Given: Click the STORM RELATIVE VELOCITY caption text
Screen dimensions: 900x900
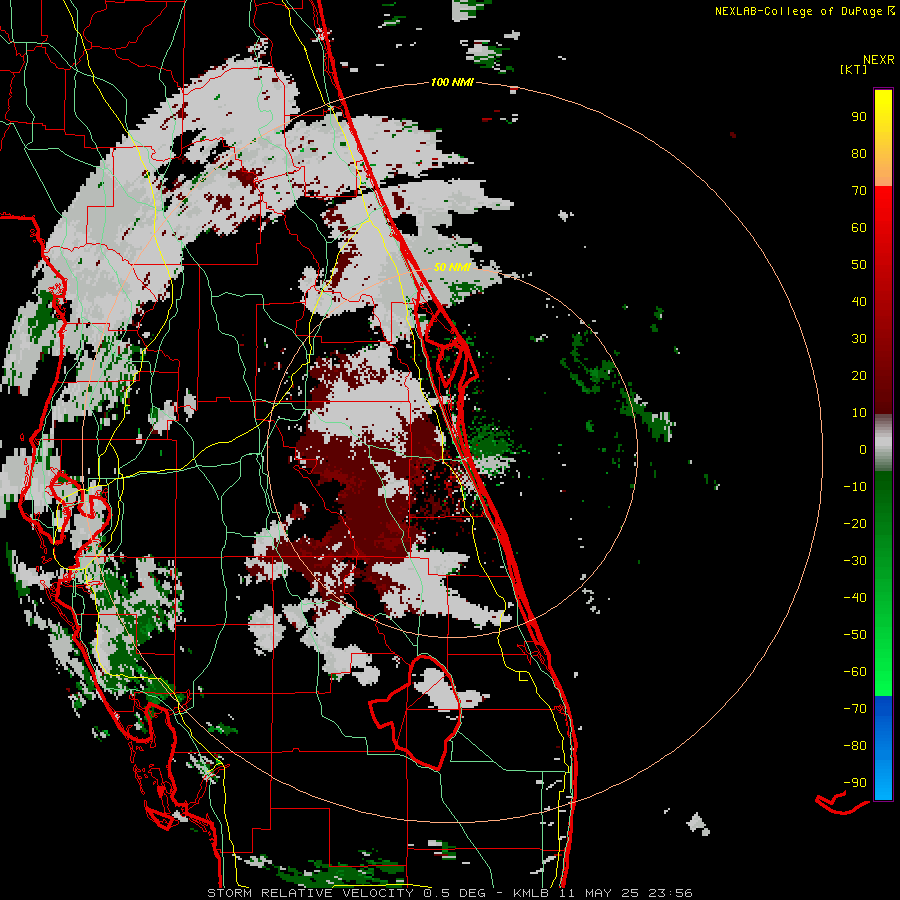Looking at the screenshot, I should [310, 893].
